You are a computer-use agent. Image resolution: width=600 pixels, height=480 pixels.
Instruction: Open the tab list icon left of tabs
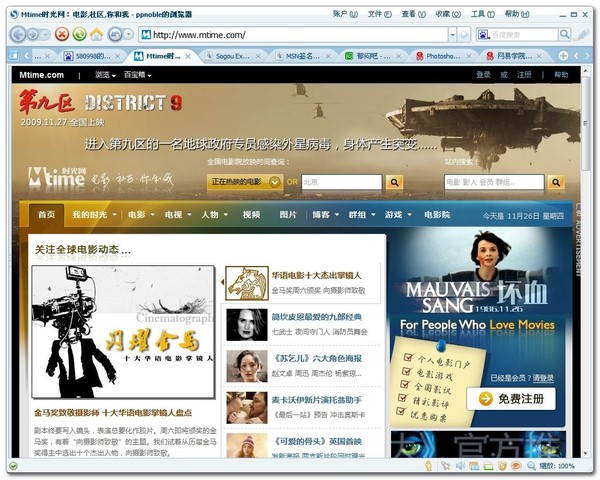tap(13, 56)
